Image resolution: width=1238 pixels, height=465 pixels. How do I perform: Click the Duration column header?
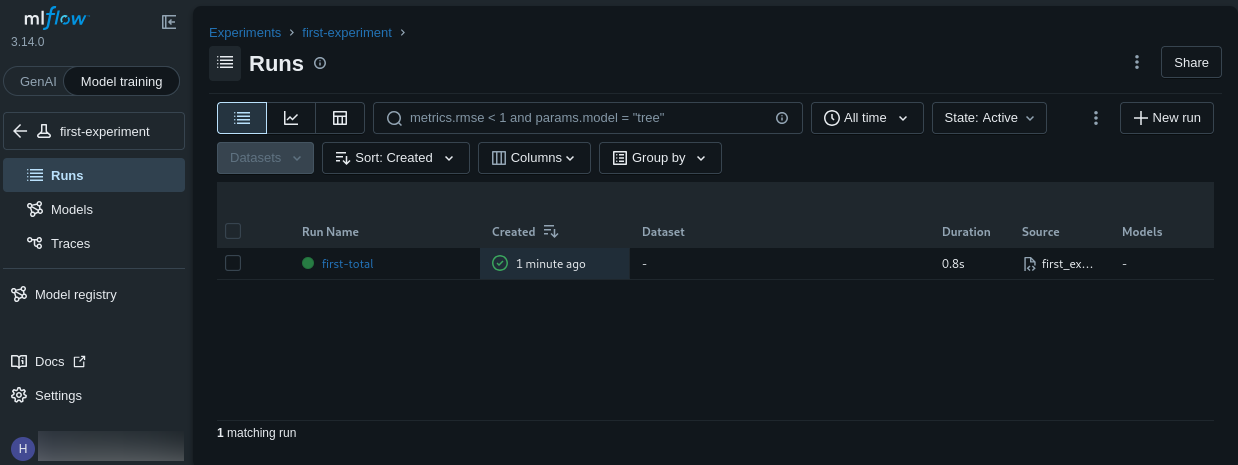(x=966, y=231)
